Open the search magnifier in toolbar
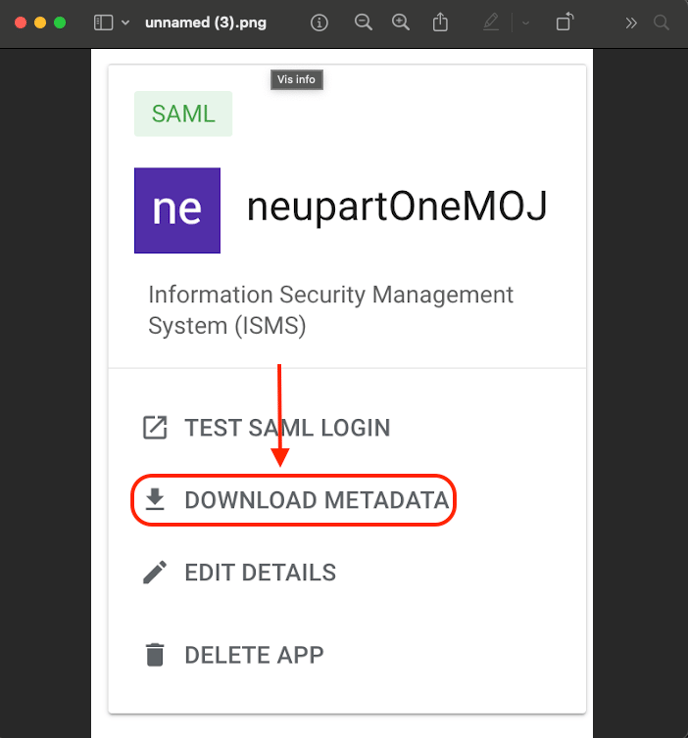The image size is (688, 738). point(661,23)
